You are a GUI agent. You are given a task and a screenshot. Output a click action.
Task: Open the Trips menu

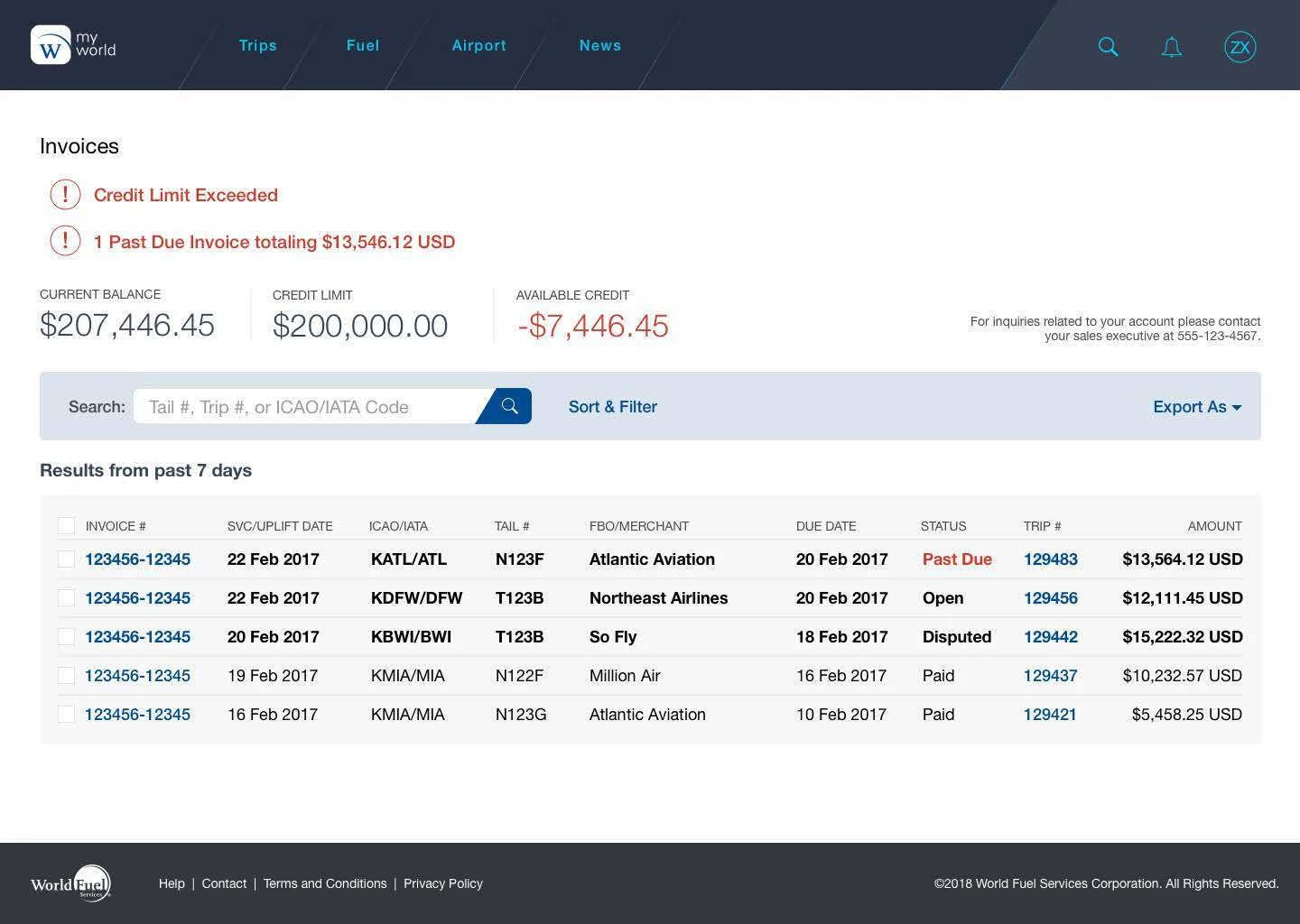click(257, 45)
